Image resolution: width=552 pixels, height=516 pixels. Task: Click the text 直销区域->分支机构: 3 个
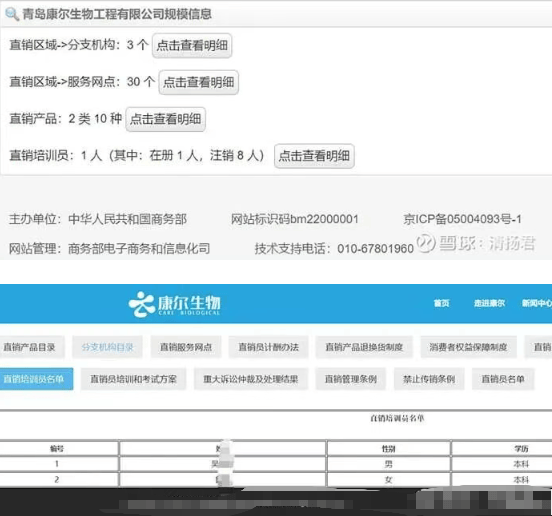(x=79, y=45)
